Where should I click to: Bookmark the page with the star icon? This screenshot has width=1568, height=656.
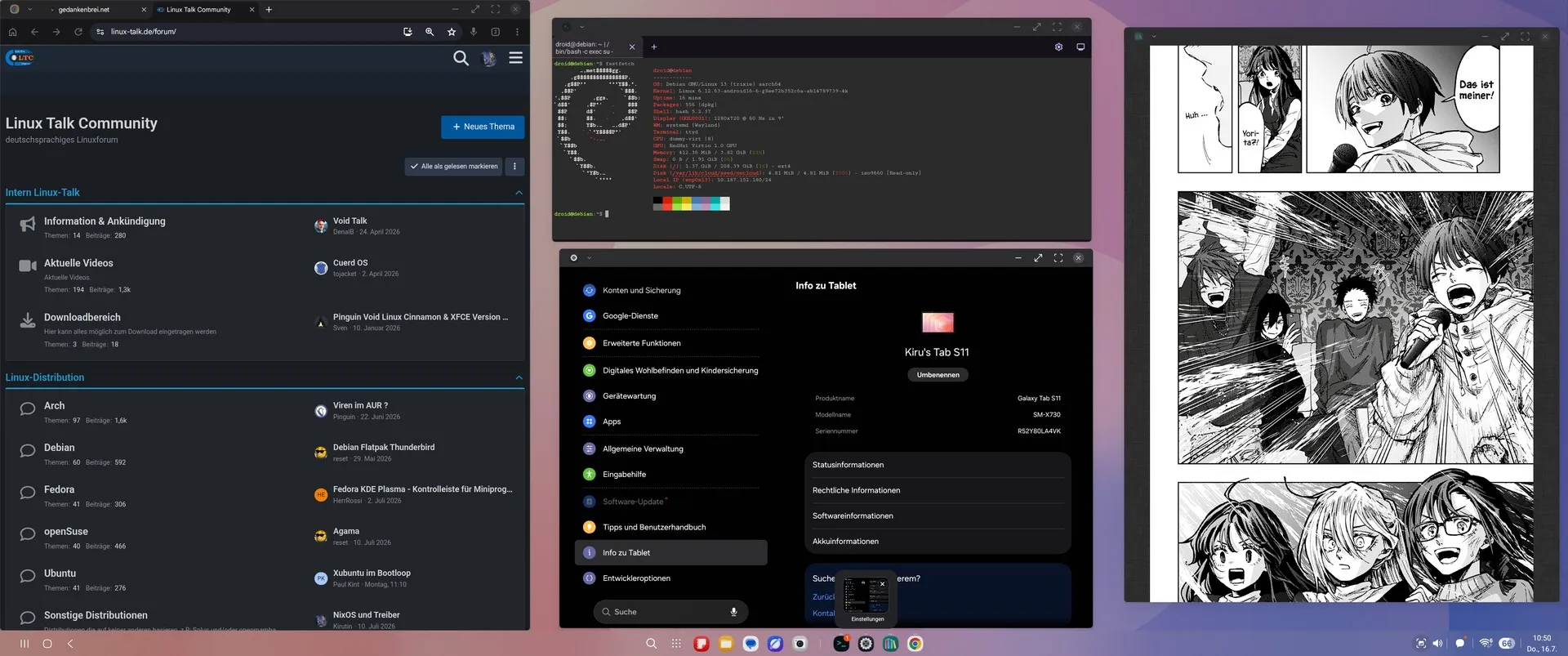452,32
